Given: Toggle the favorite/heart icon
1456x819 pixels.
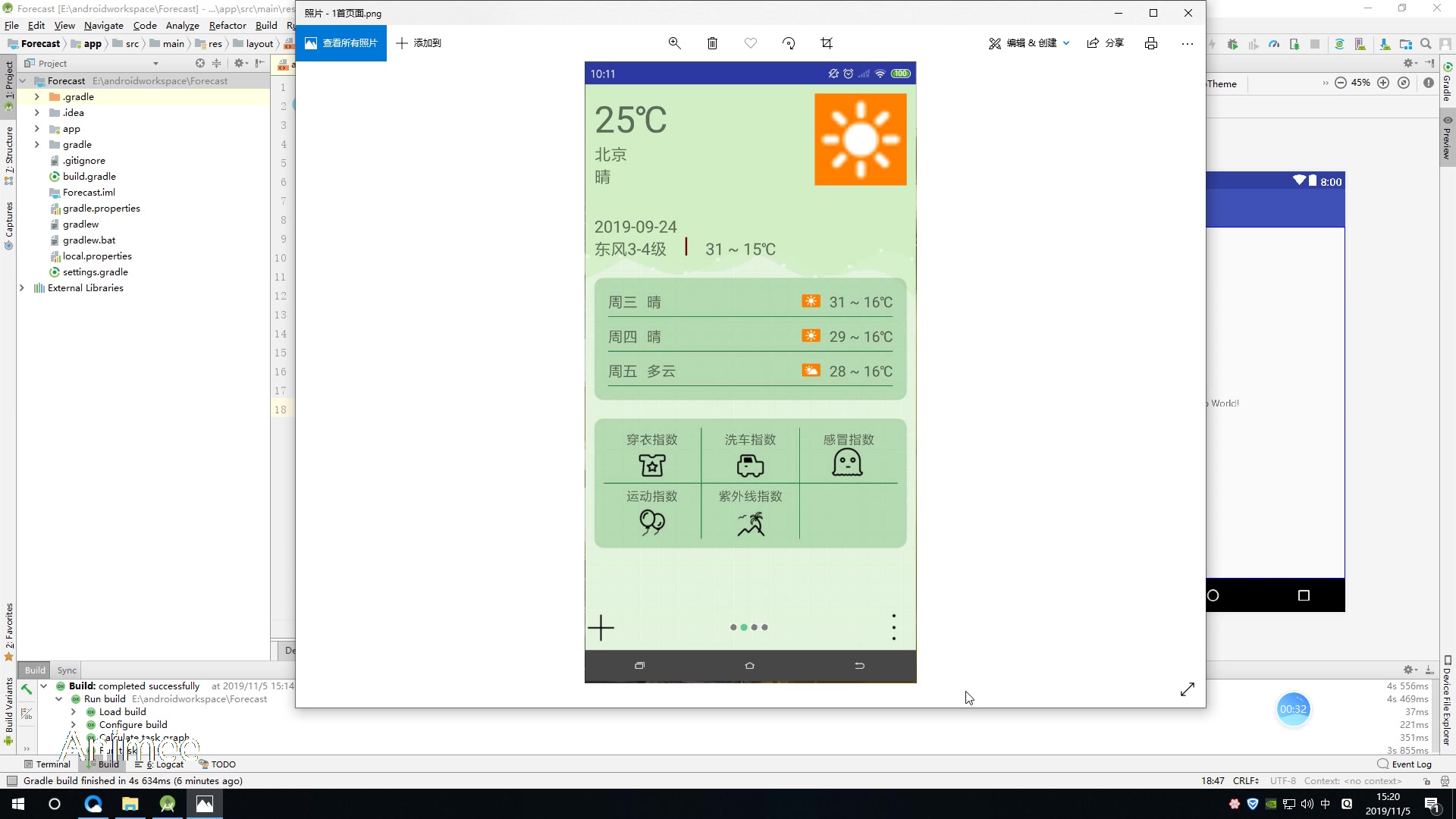Looking at the screenshot, I should [x=751, y=43].
